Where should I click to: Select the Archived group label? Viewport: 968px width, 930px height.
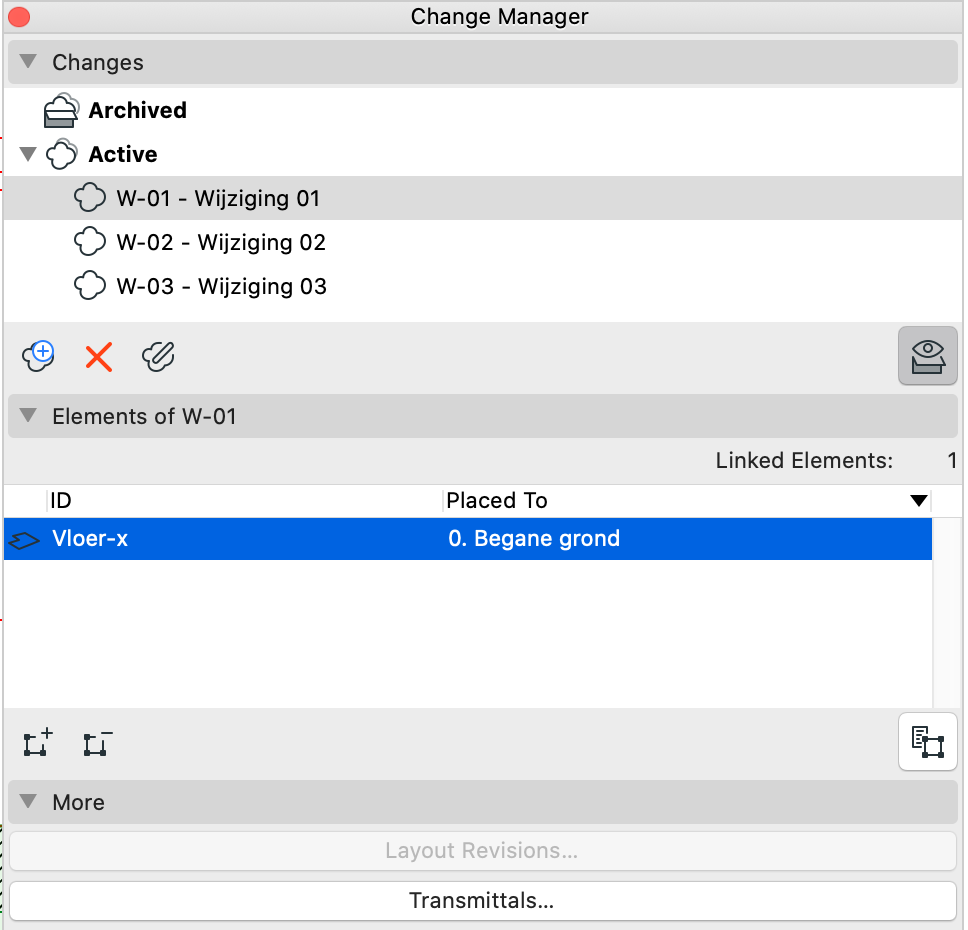click(137, 110)
